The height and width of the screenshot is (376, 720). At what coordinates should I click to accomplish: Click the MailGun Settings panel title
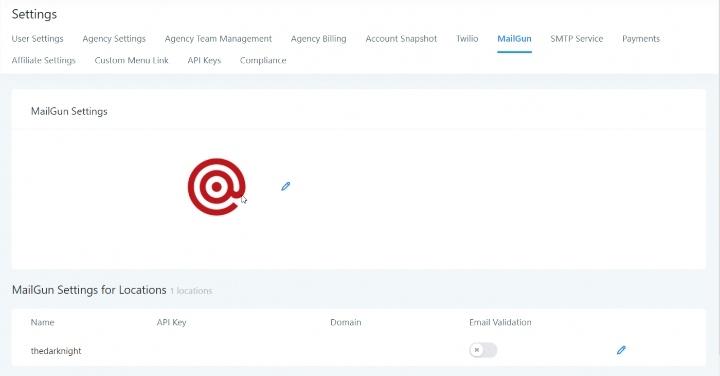tap(69, 111)
